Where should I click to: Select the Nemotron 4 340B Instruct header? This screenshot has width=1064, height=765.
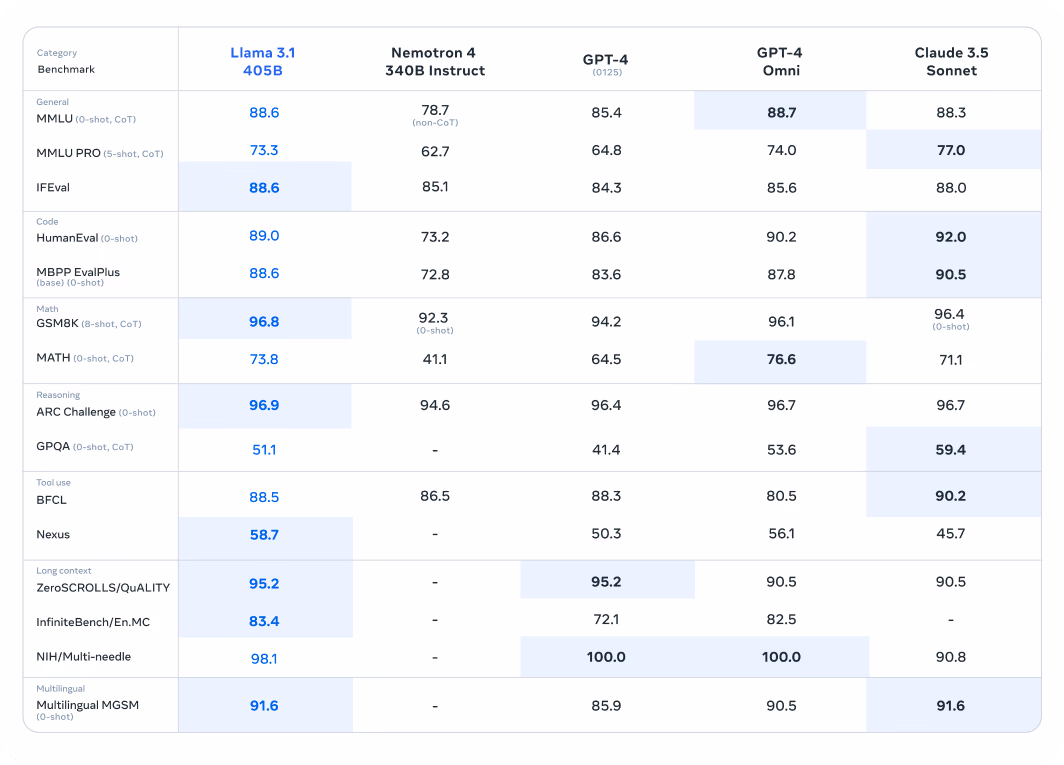pos(435,62)
